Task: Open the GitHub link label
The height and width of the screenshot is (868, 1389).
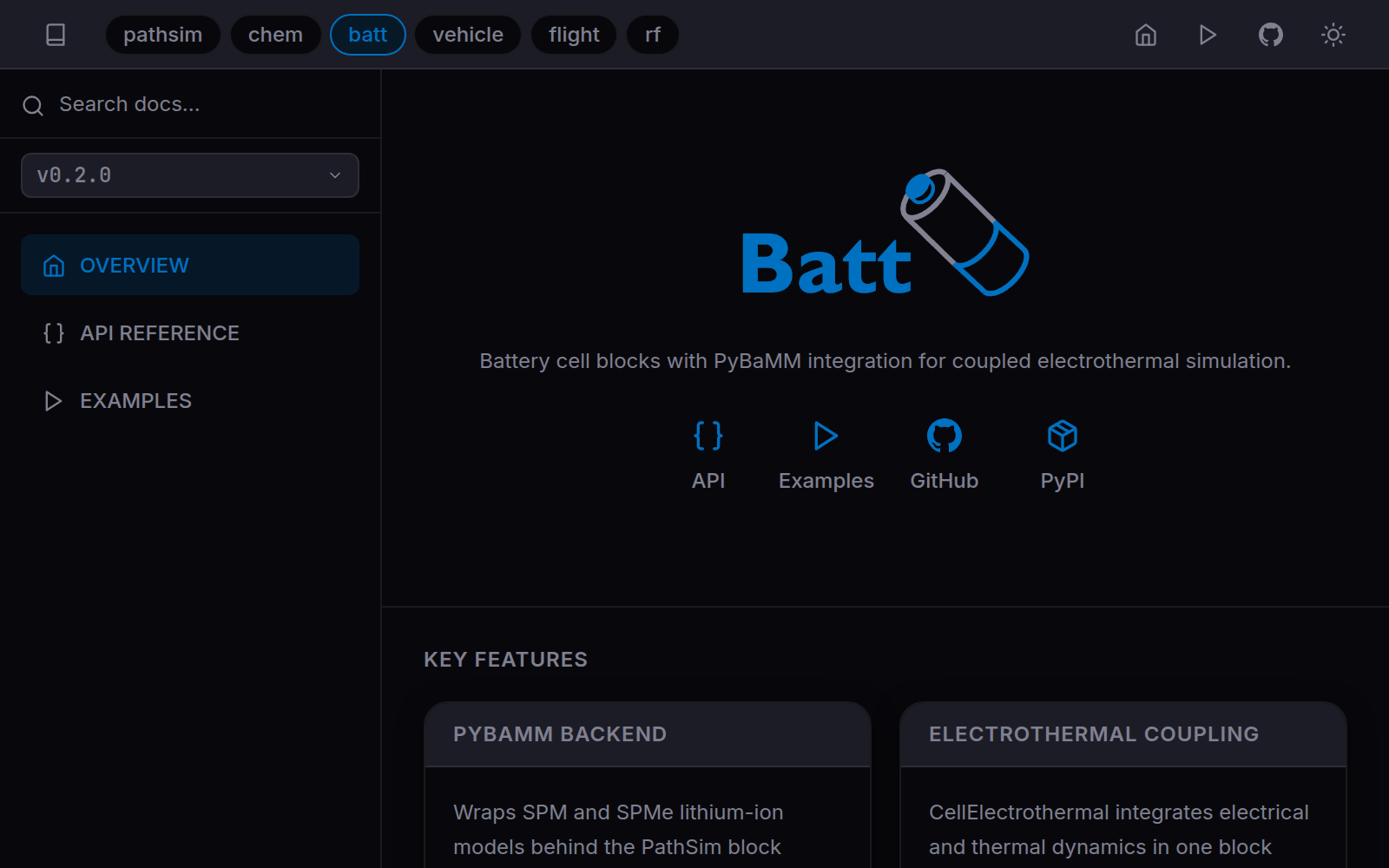Action: click(945, 481)
